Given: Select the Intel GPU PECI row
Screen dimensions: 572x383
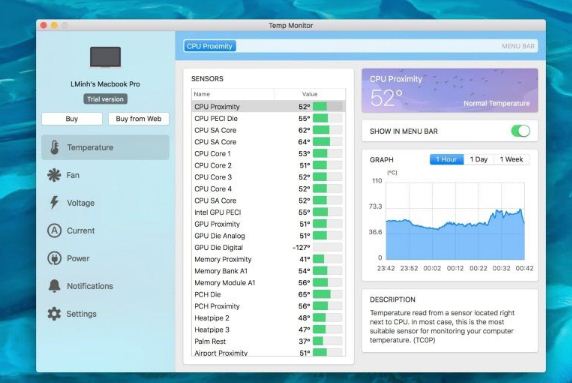Looking at the screenshot, I should pyautogui.click(x=268, y=212).
